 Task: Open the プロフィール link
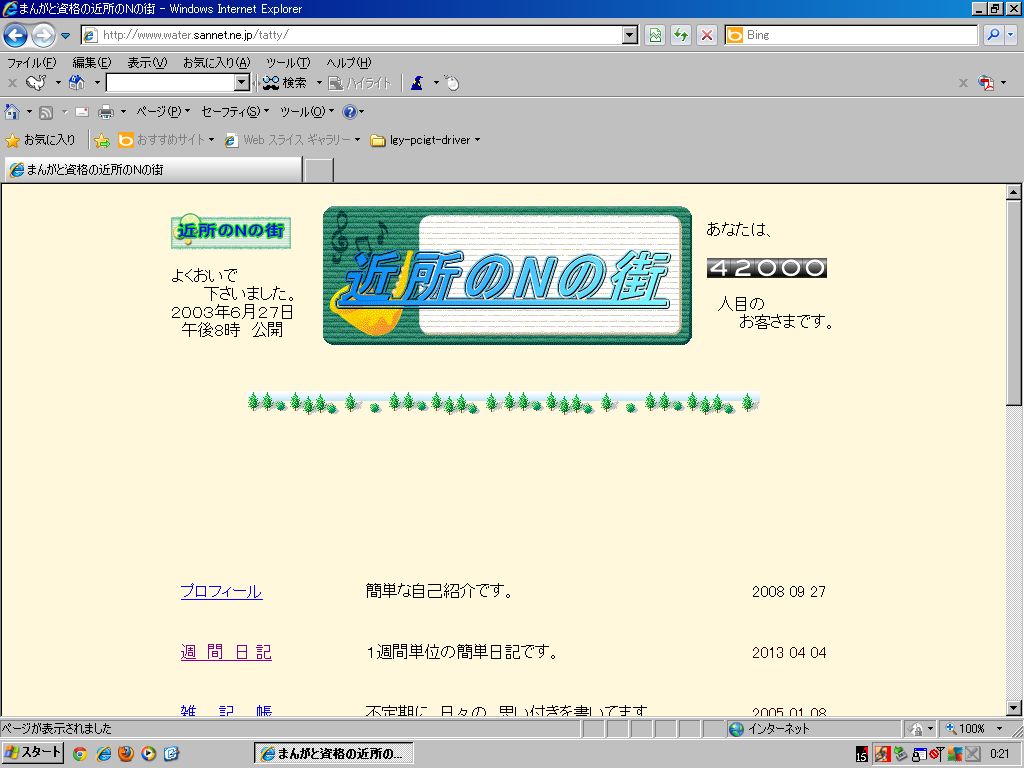(x=221, y=592)
